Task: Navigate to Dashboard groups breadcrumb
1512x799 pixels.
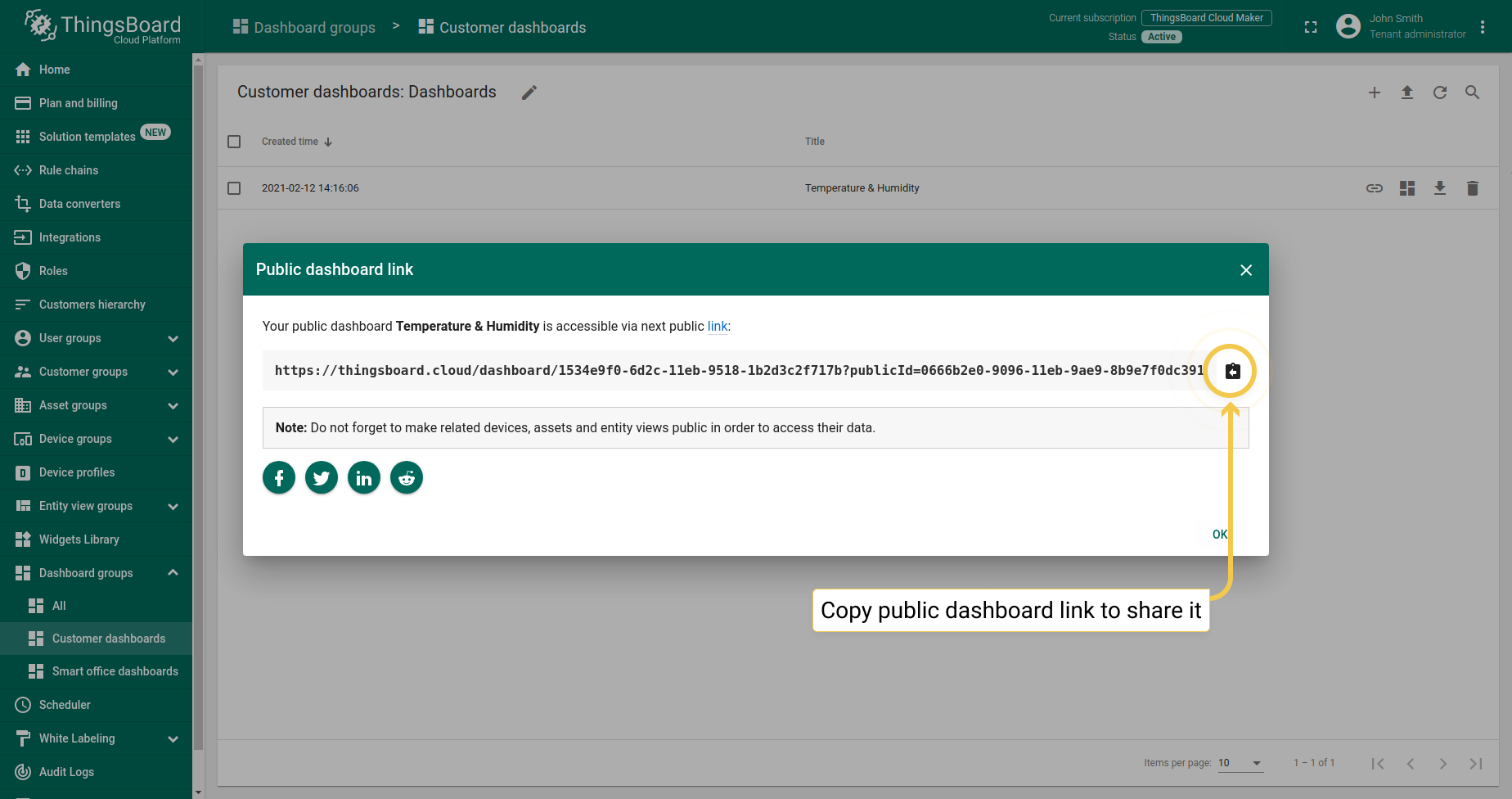Action: point(304,27)
